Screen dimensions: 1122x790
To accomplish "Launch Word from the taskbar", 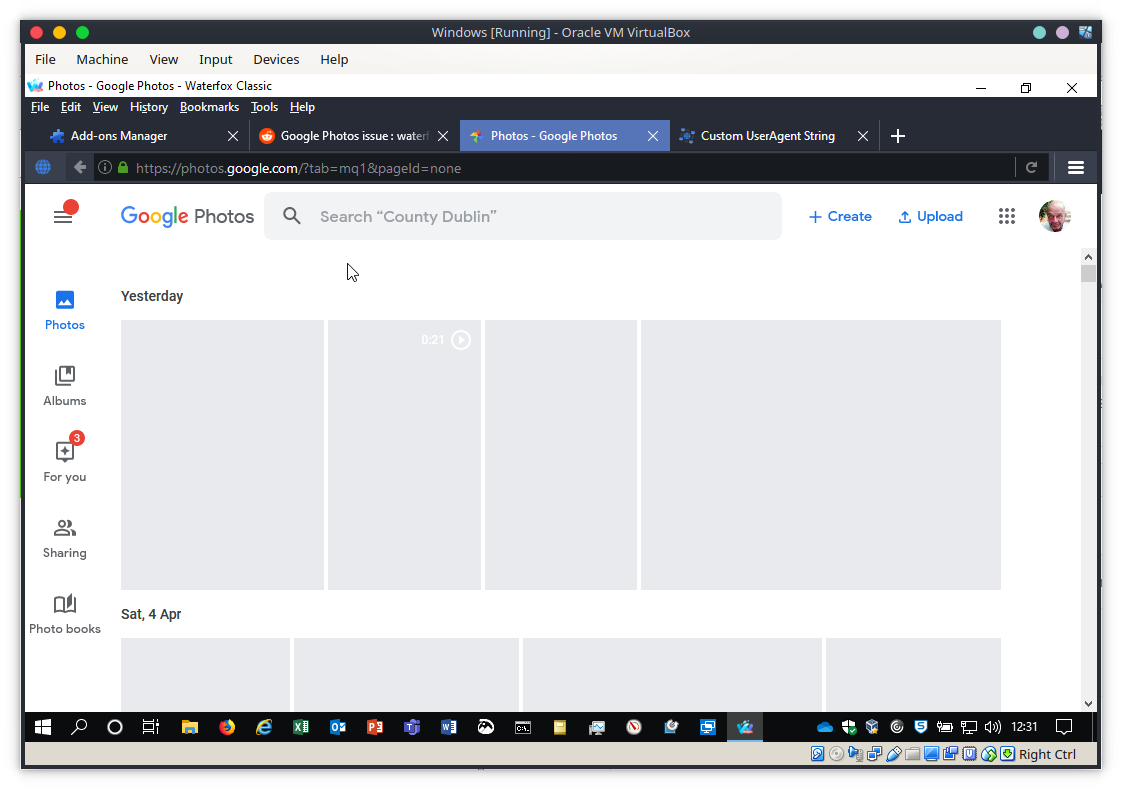I will click(x=449, y=727).
